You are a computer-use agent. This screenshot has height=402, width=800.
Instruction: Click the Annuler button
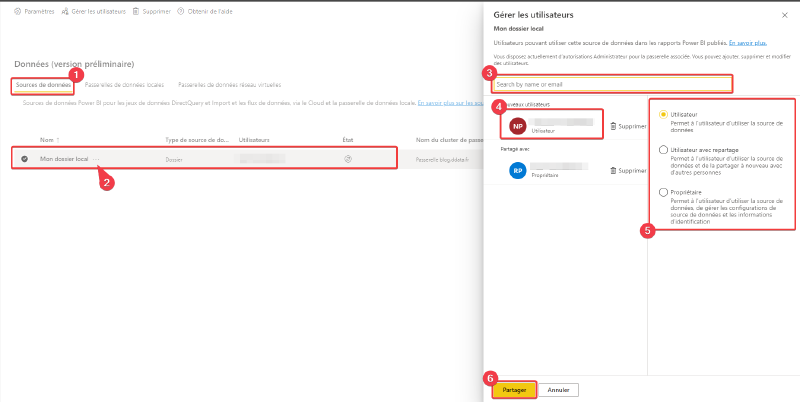pos(559,390)
